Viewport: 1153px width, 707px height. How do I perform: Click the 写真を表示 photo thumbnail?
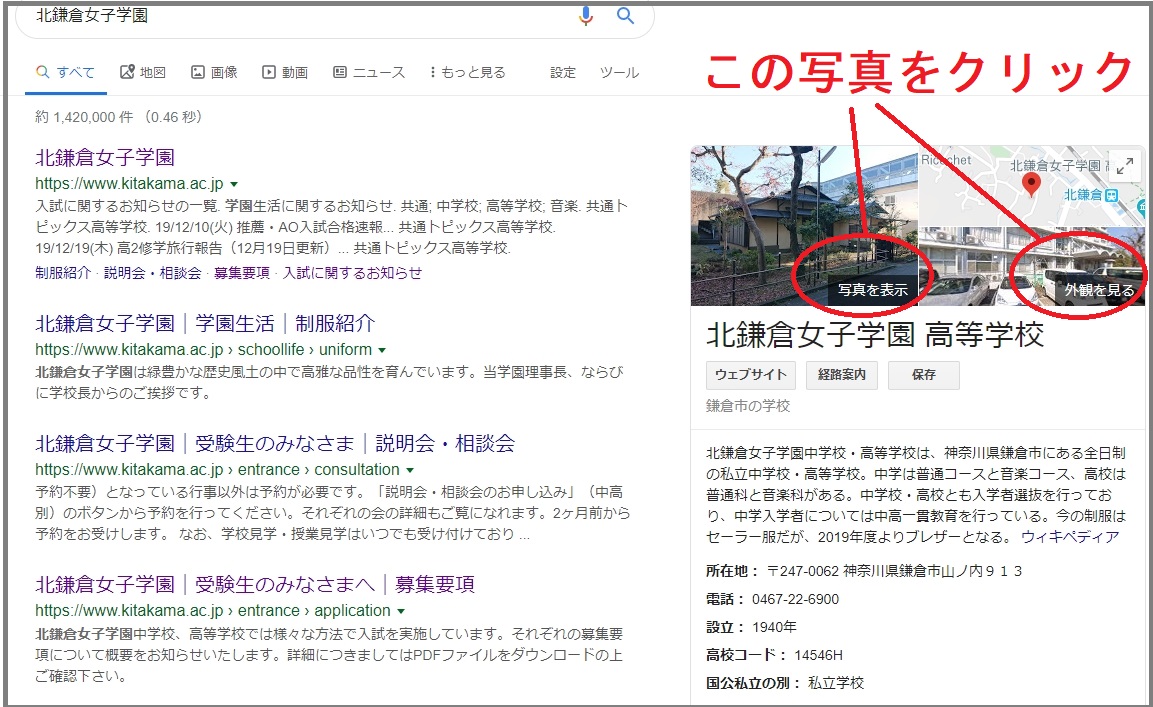point(804,225)
